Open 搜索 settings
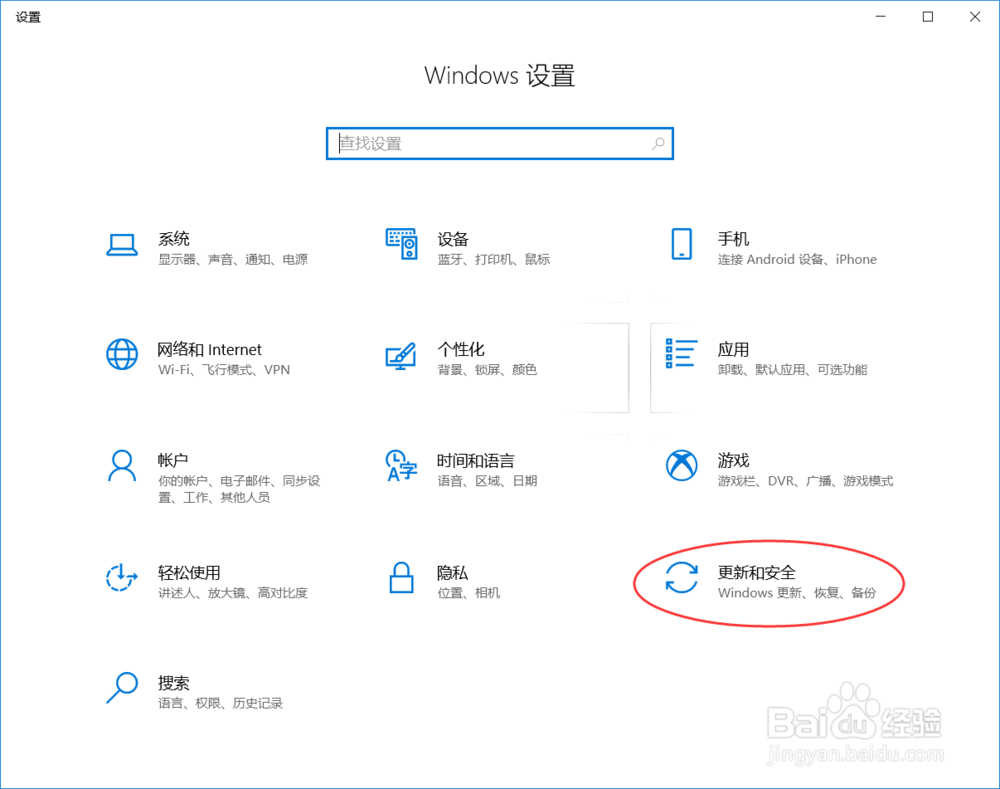The width and height of the screenshot is (1000, 789). pos(173,683)
